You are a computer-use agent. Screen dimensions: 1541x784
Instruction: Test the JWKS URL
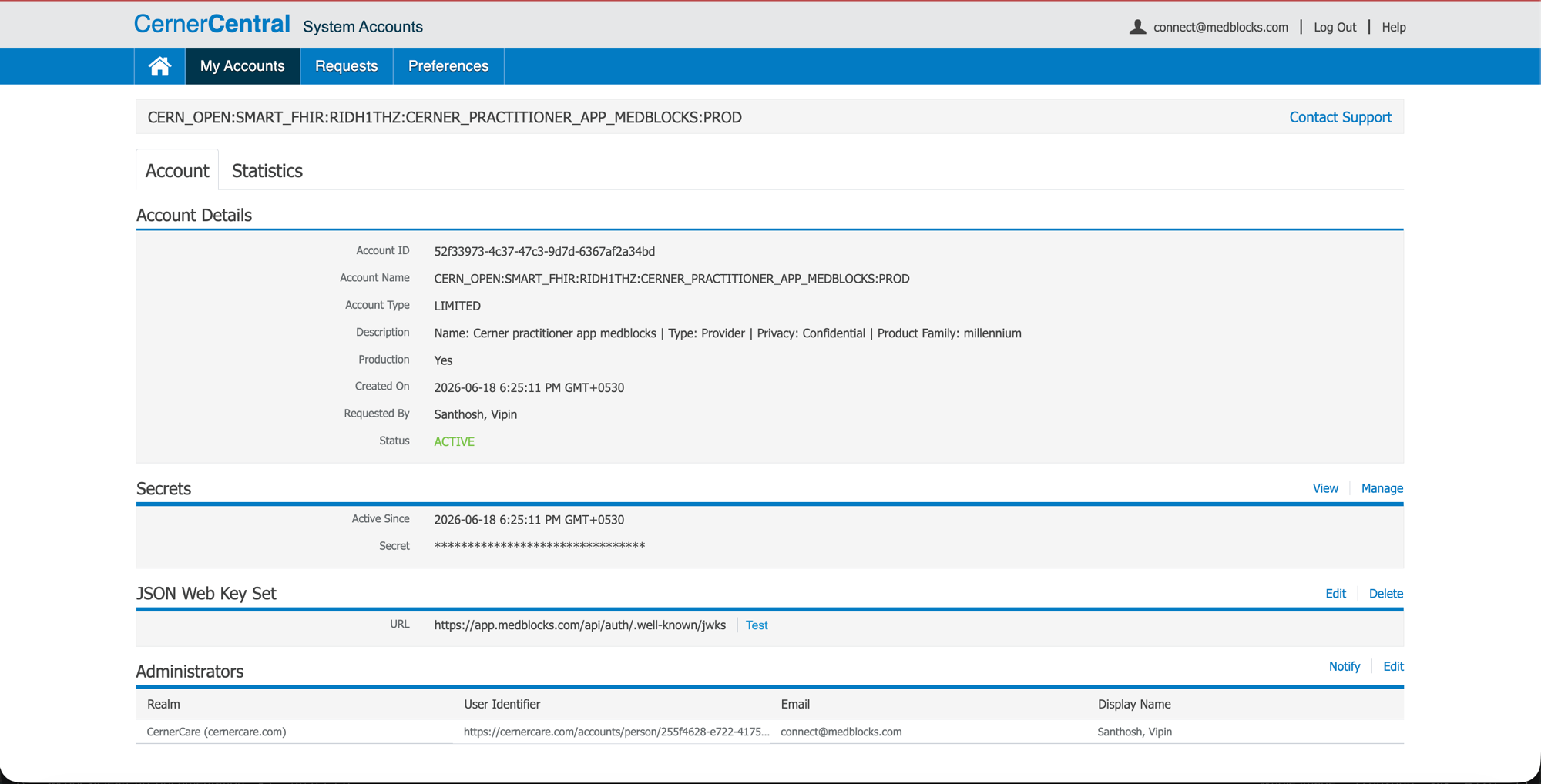[x=757, y=625]
